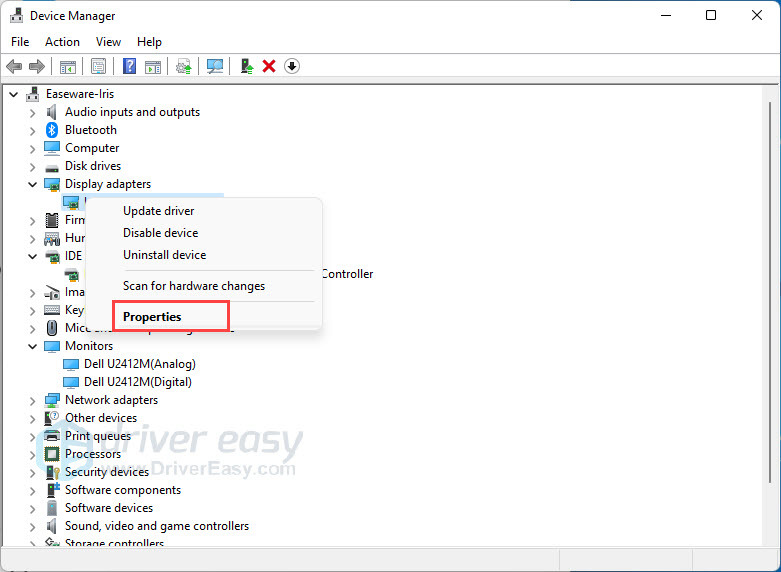Expand the Network adapters category
Image resolution: width=781 pixels, height=572 pixels.
pos(33,400)
